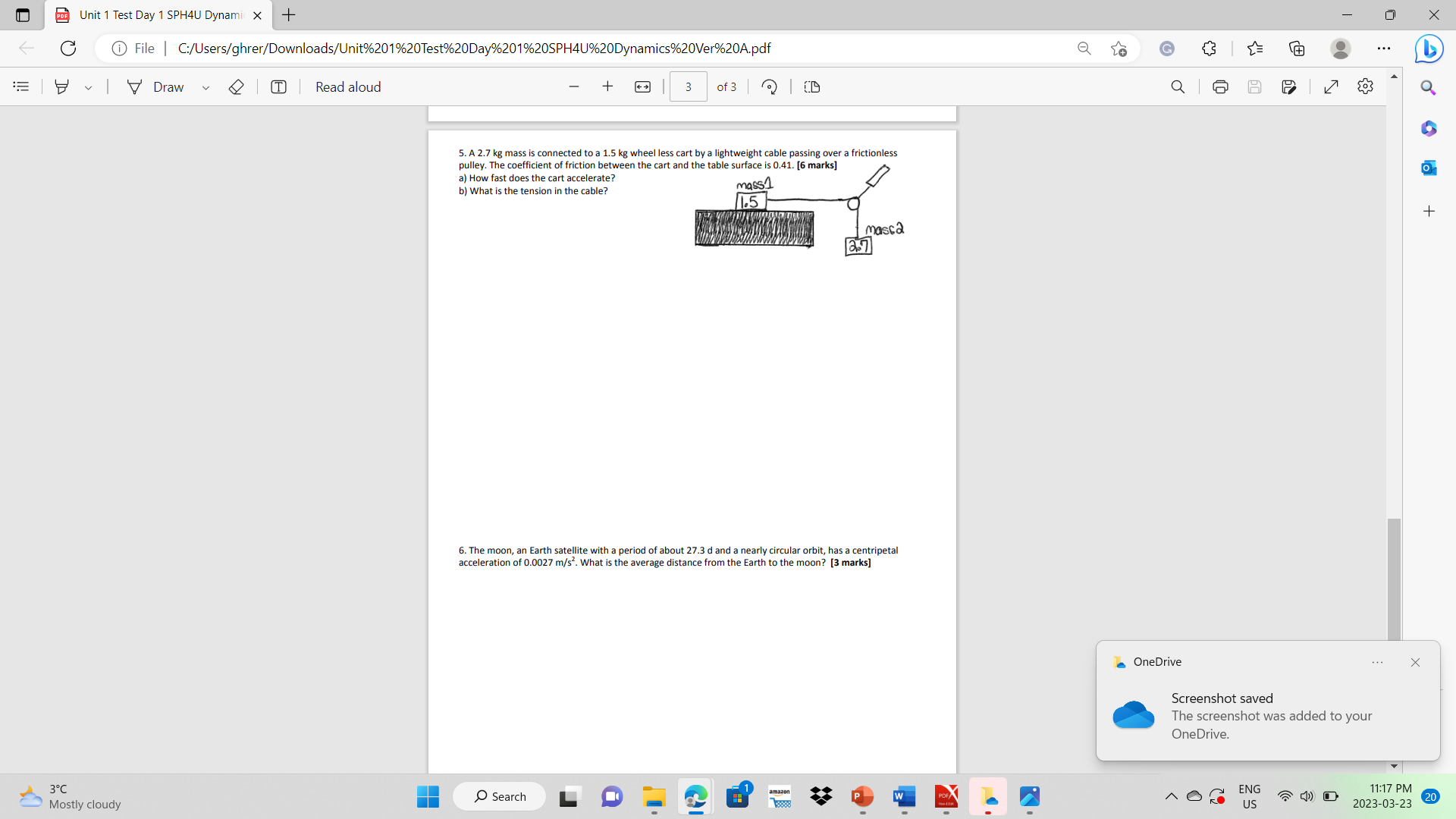Image resolution: width=1456 pixels, height=819 pixels.
Task: Select the Highlight tool
Action: [x=62, y=86]
